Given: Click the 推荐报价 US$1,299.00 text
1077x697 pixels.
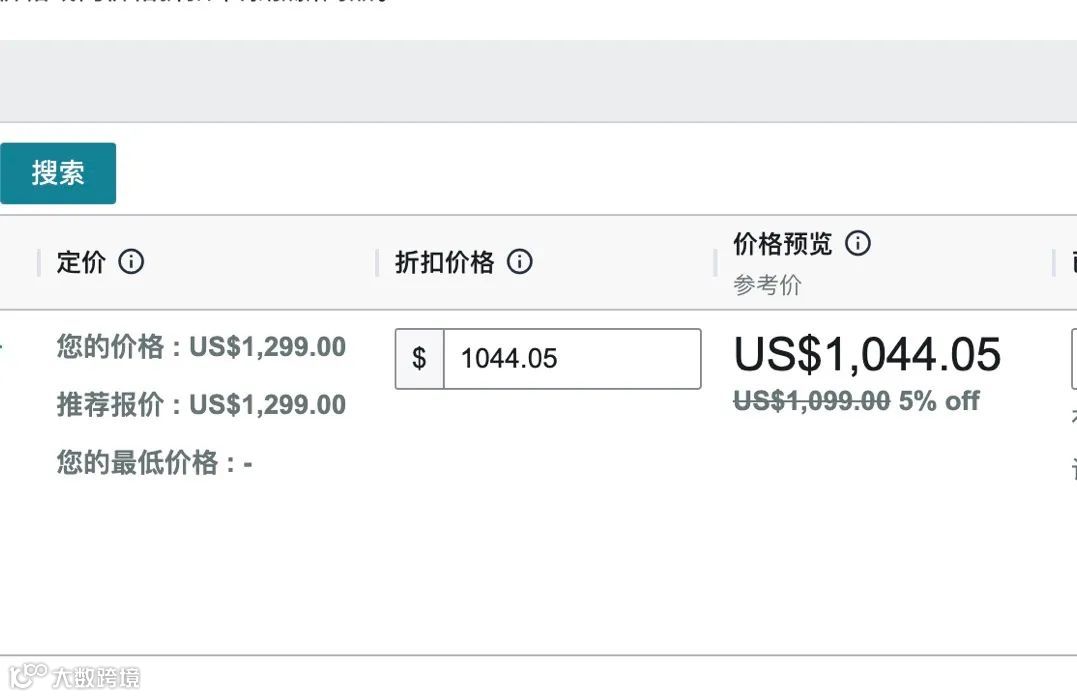Looking at the screenshot, I should tap(201, 405).
